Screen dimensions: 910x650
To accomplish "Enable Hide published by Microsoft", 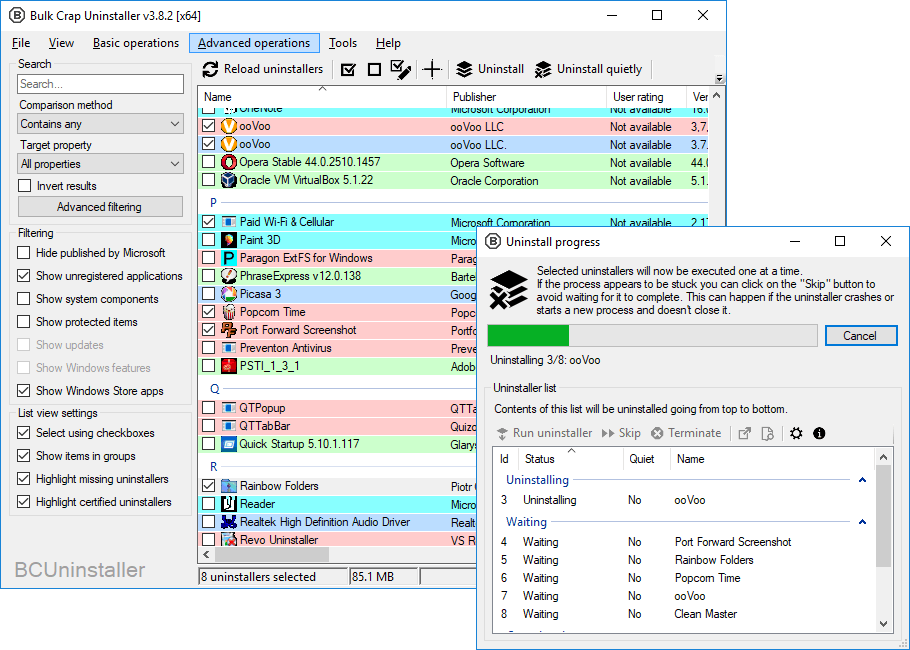I will [x=24, y=253].
